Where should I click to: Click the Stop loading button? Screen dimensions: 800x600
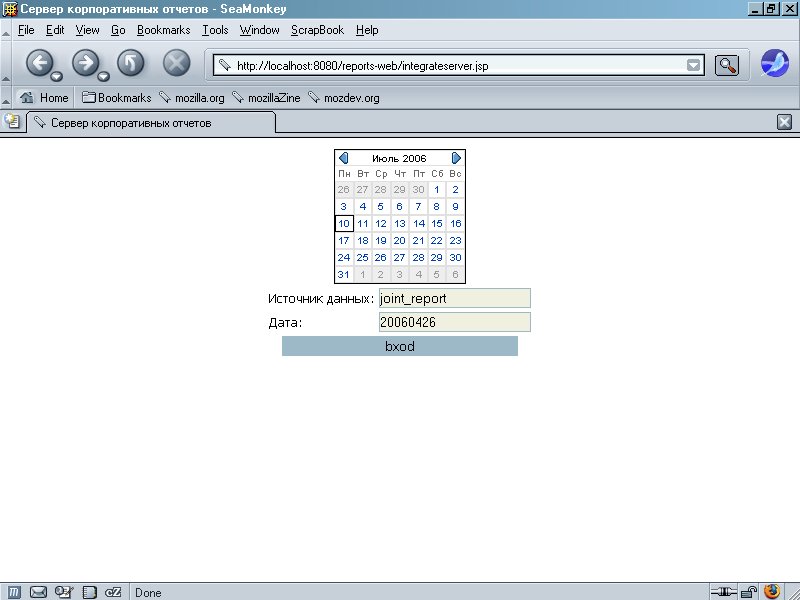177,63
